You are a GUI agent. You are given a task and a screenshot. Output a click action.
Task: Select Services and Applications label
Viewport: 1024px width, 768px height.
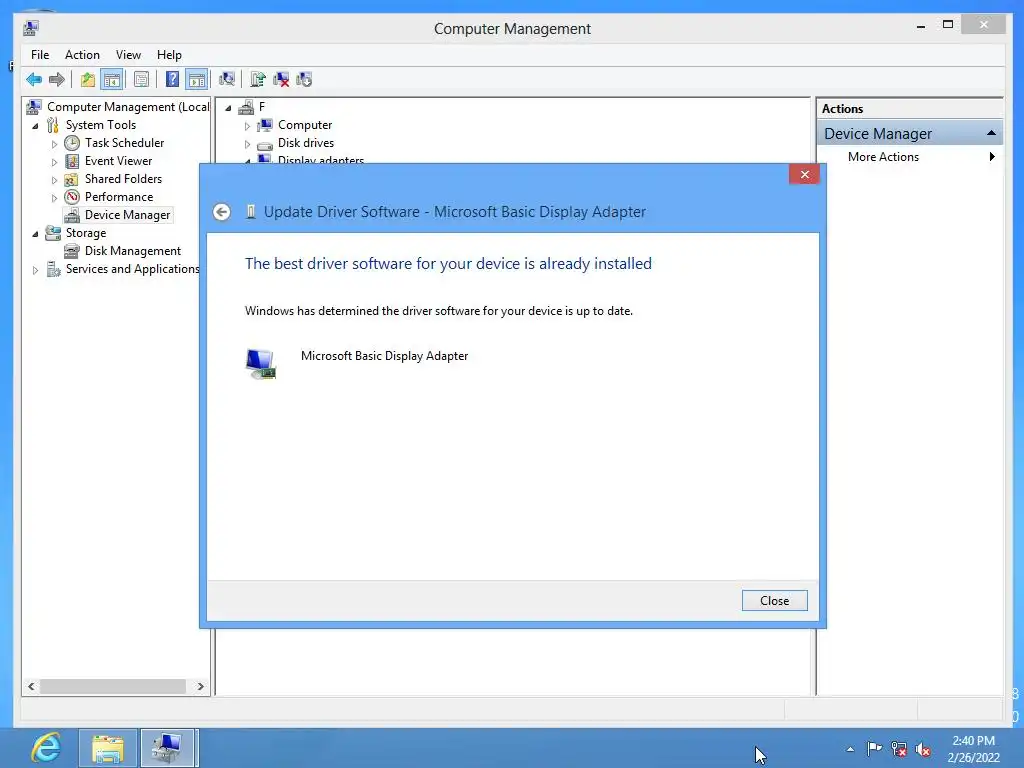pos(133,269)
